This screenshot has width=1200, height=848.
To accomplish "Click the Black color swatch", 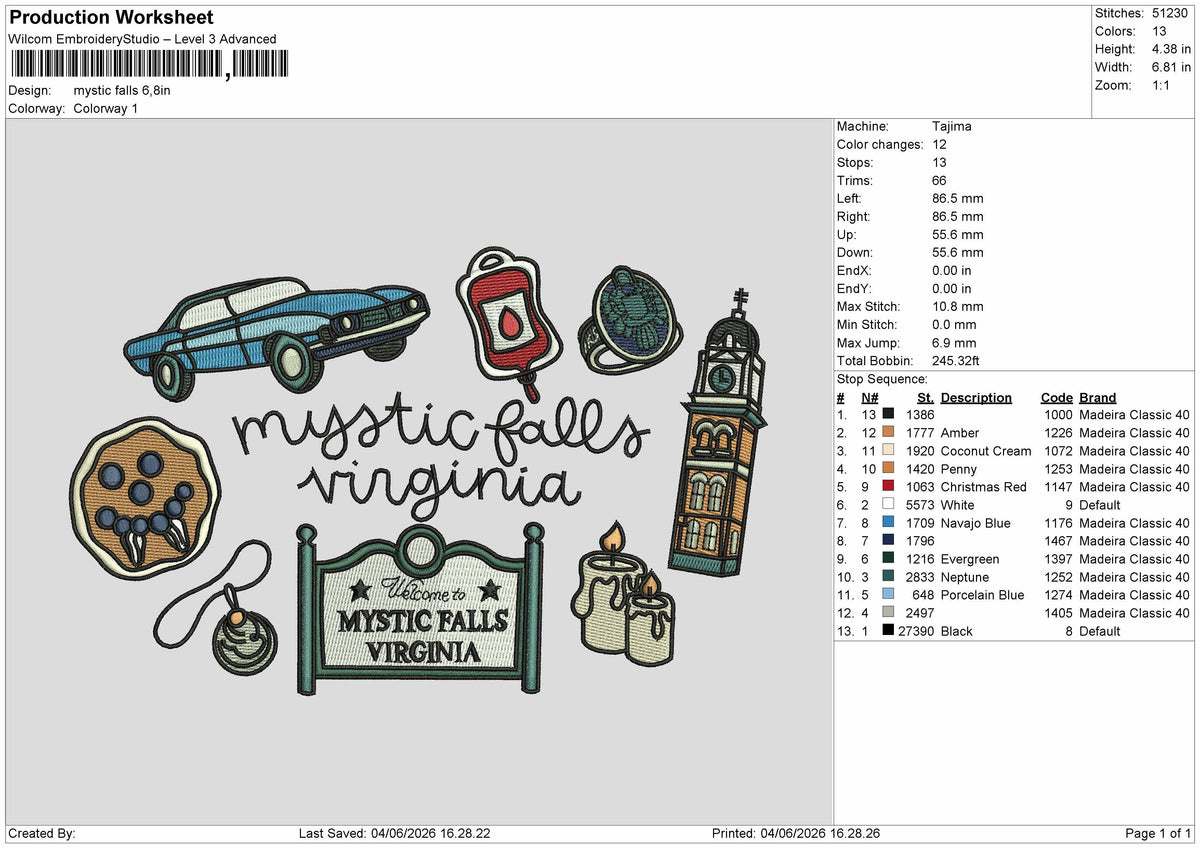I will pos(888,631).
